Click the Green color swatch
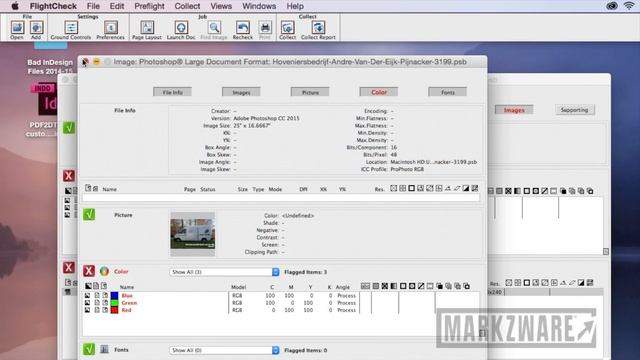The image size is (640, 360). 115,303
